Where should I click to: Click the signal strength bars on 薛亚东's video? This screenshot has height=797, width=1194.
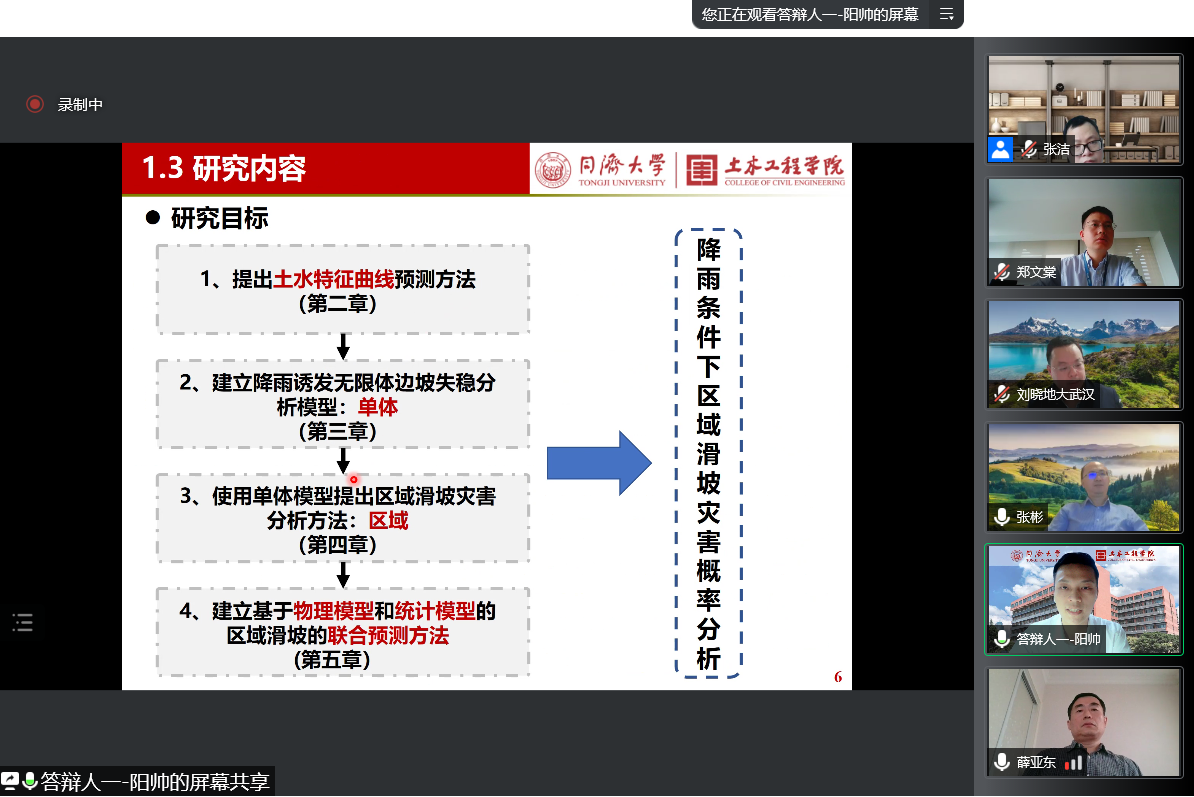(1074, 762)
